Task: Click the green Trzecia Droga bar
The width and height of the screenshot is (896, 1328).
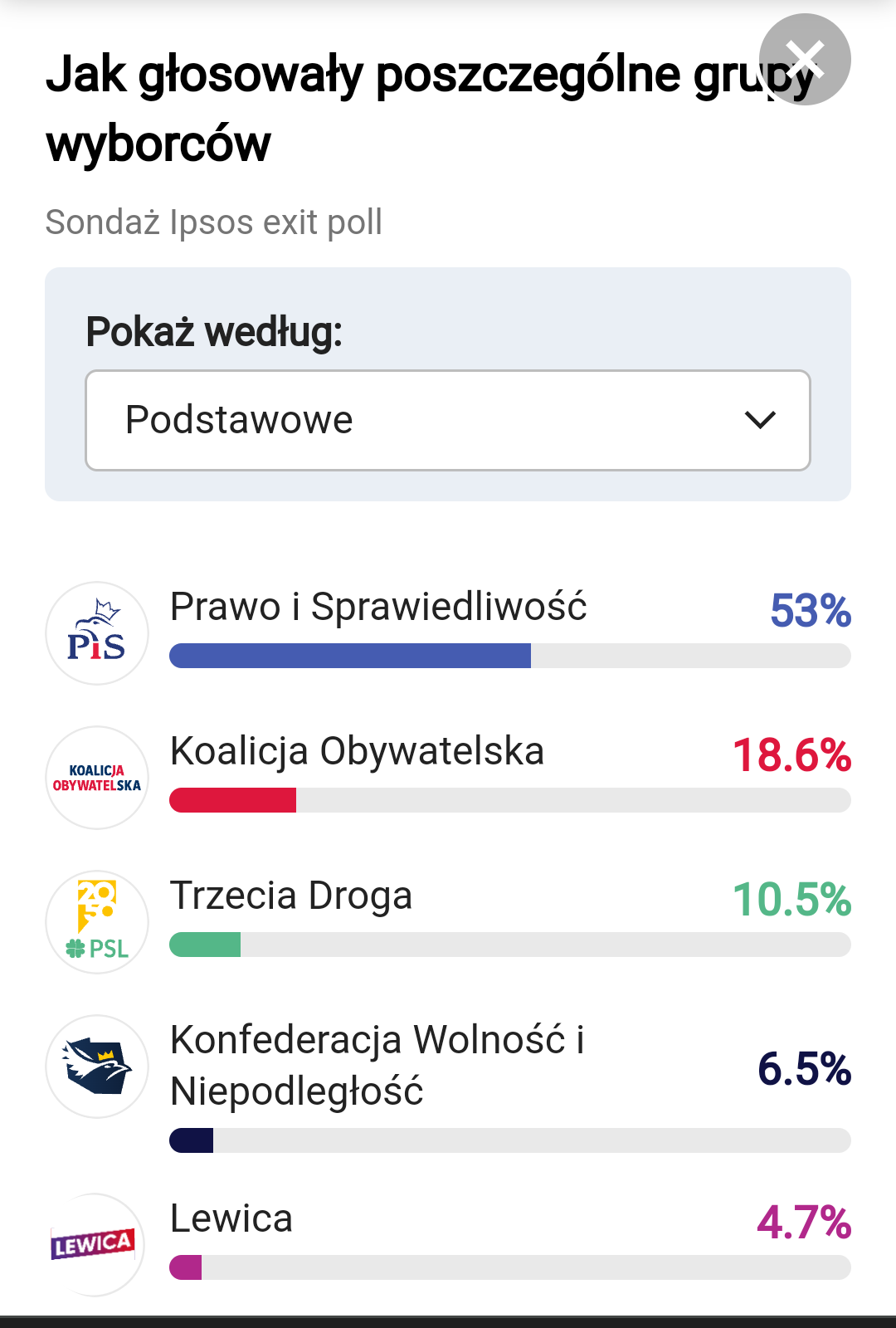Action: pos(205,945)
